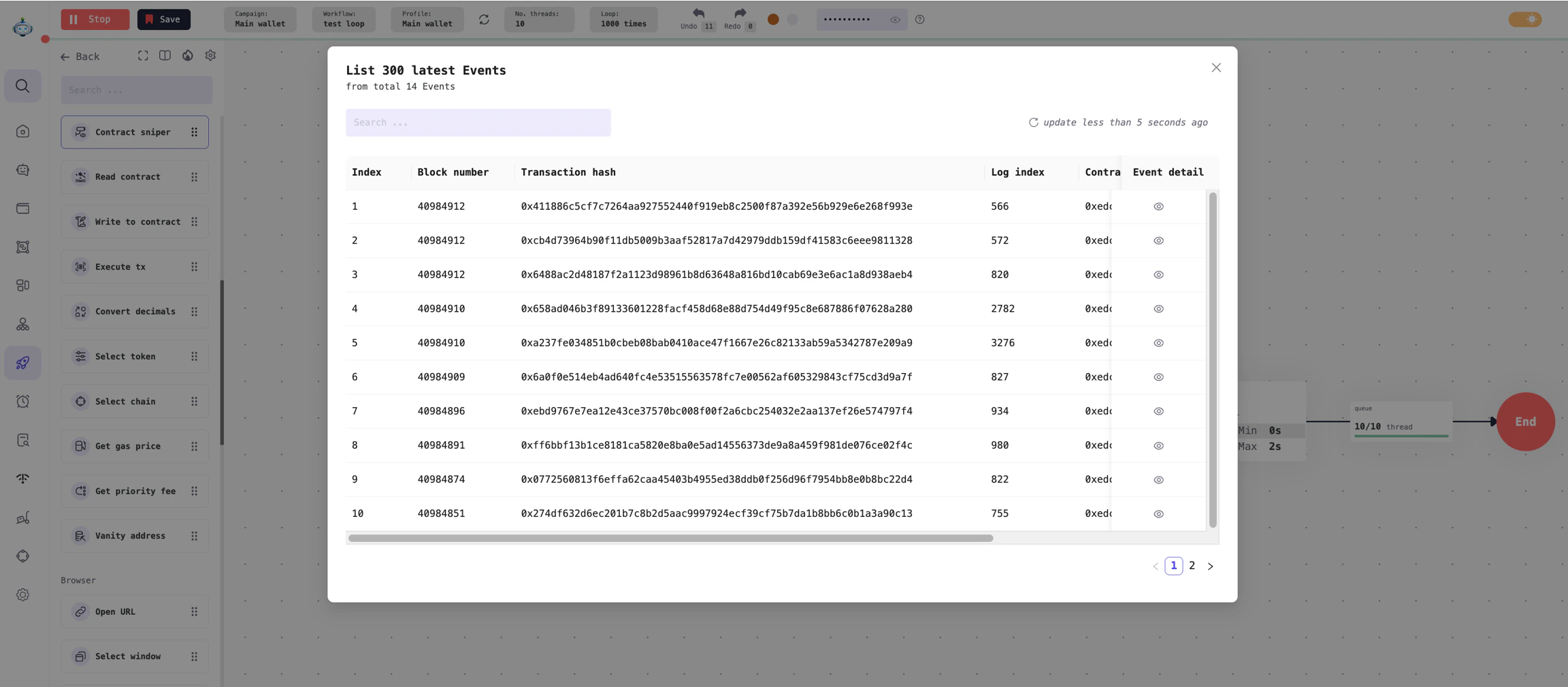Click the split panel icon near Back
The image size is (1568, 687).
point(165,56)
